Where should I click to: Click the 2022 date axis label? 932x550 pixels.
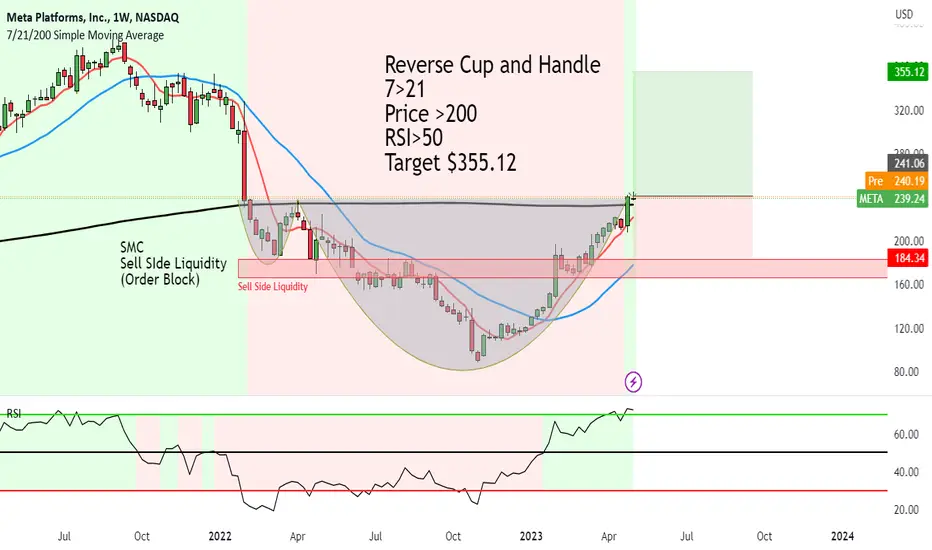(220, 536)
